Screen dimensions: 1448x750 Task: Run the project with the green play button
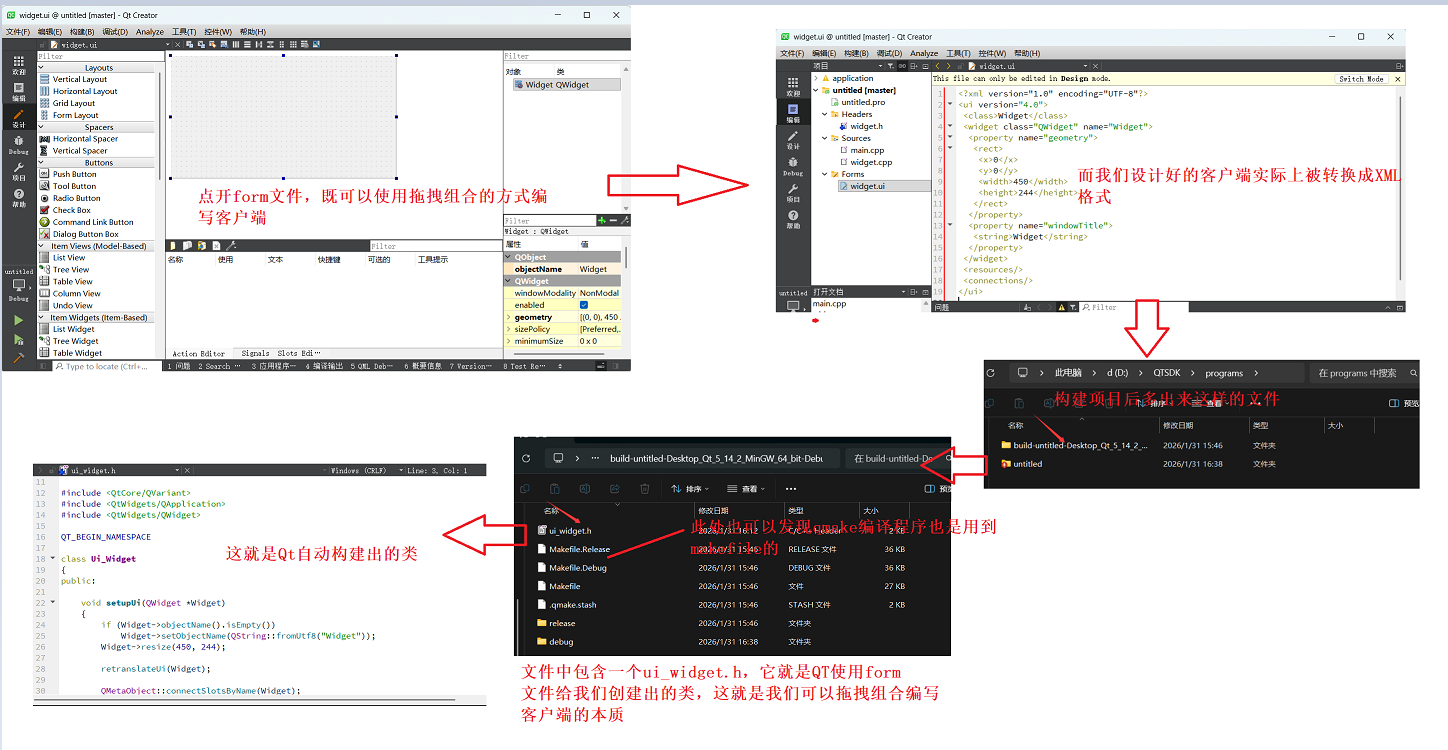[x=18, y=321]
